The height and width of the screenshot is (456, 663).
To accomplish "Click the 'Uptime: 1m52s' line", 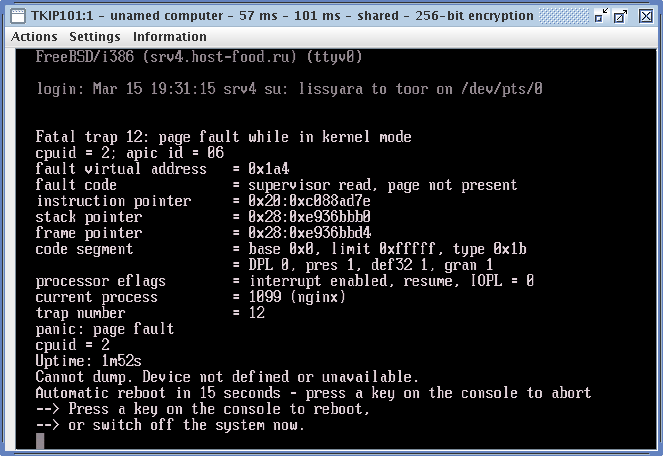I will pos(88,361).
